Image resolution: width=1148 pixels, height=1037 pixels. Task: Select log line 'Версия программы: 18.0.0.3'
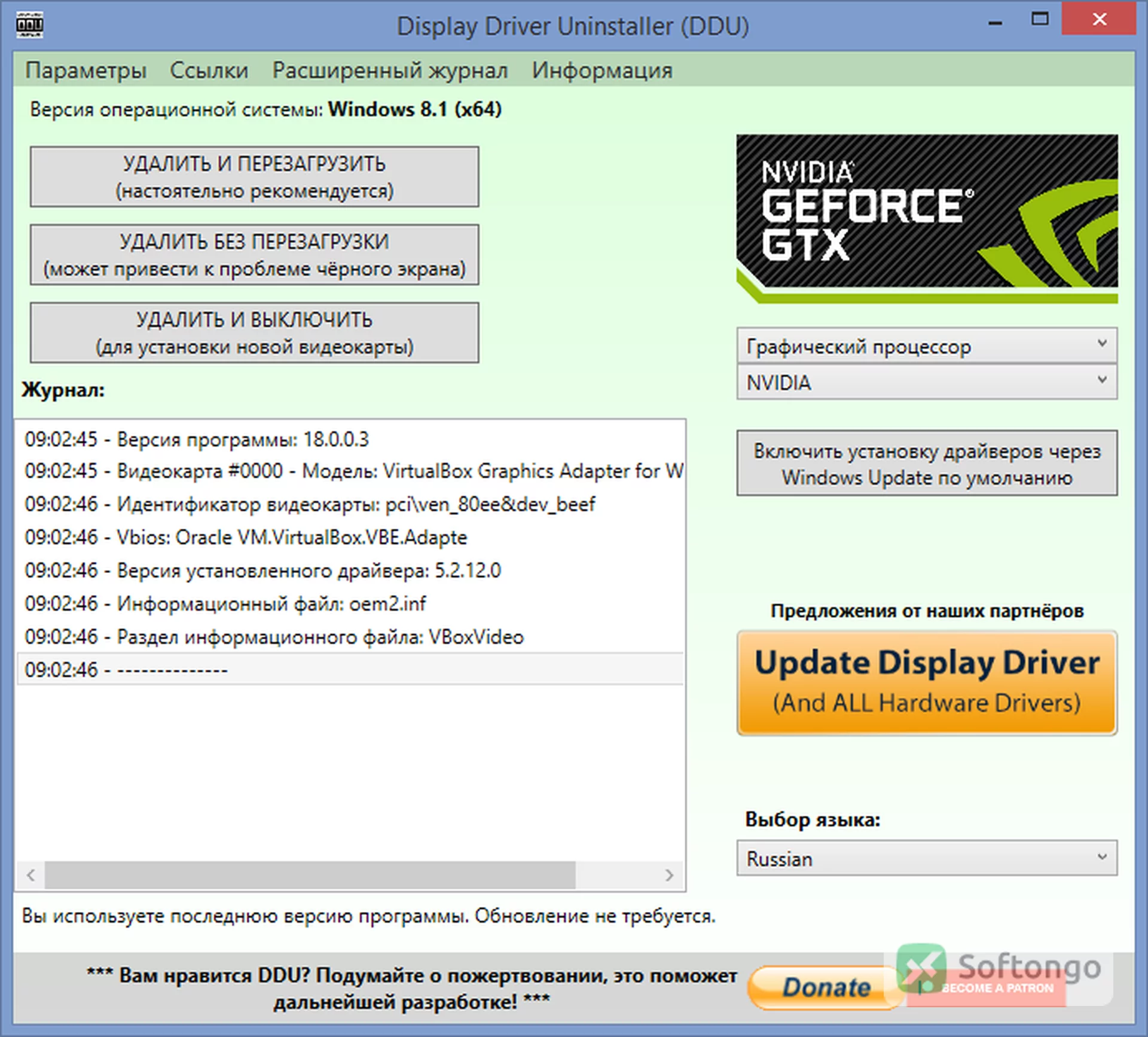[350, 440]
